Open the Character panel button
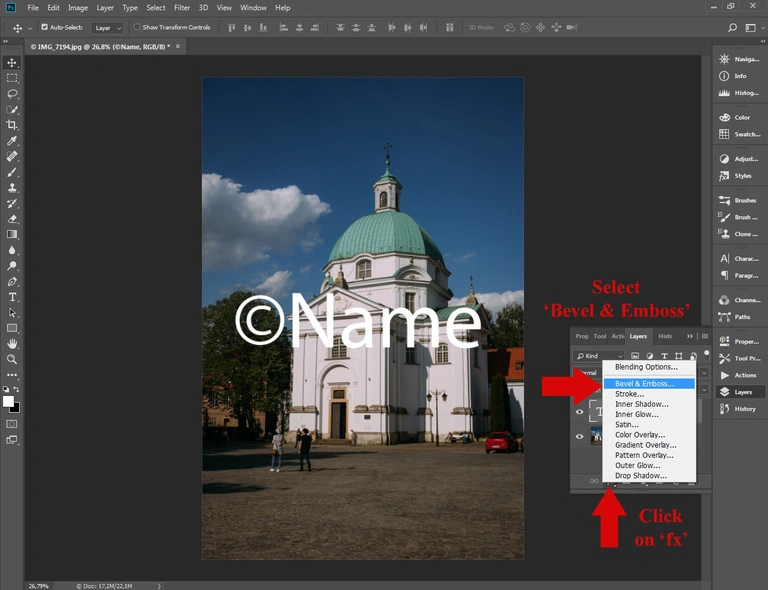Viewport: 768px width, 590px height. click(740, 259)
